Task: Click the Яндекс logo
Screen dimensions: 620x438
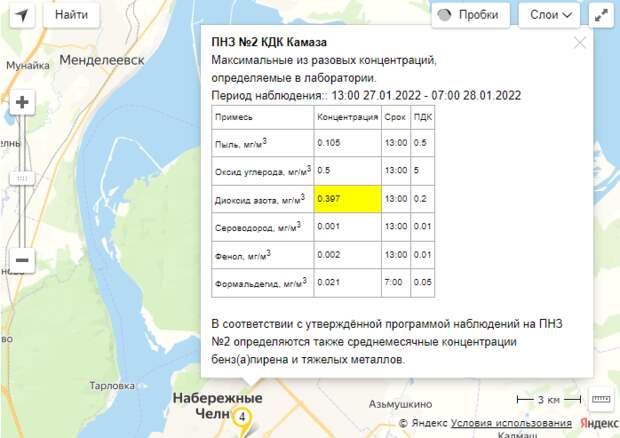Action: coord(599,423)
